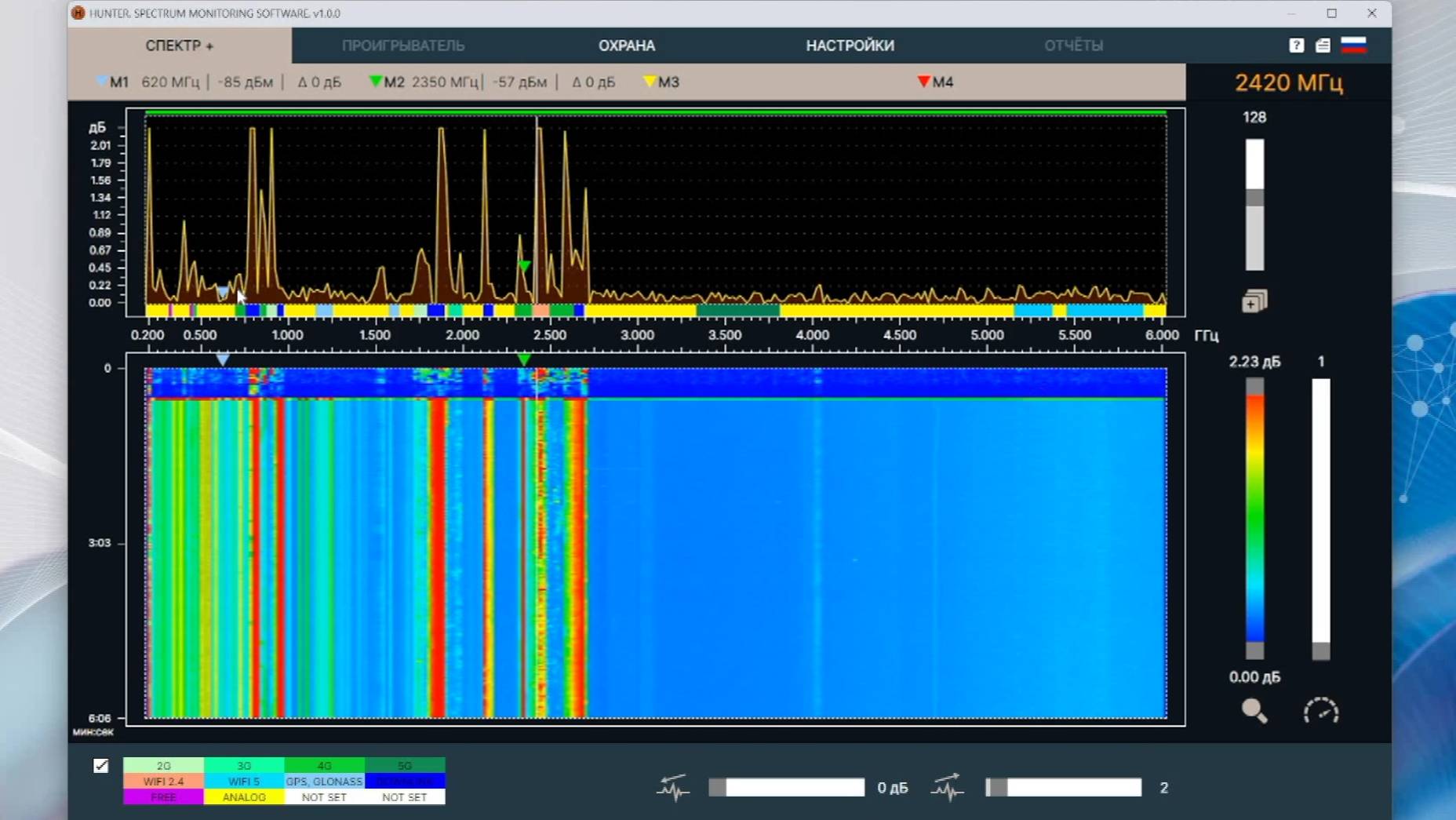Click the speedometer gauge icon
Viewport: 1456px width, 820px height.
(1321, 711)
